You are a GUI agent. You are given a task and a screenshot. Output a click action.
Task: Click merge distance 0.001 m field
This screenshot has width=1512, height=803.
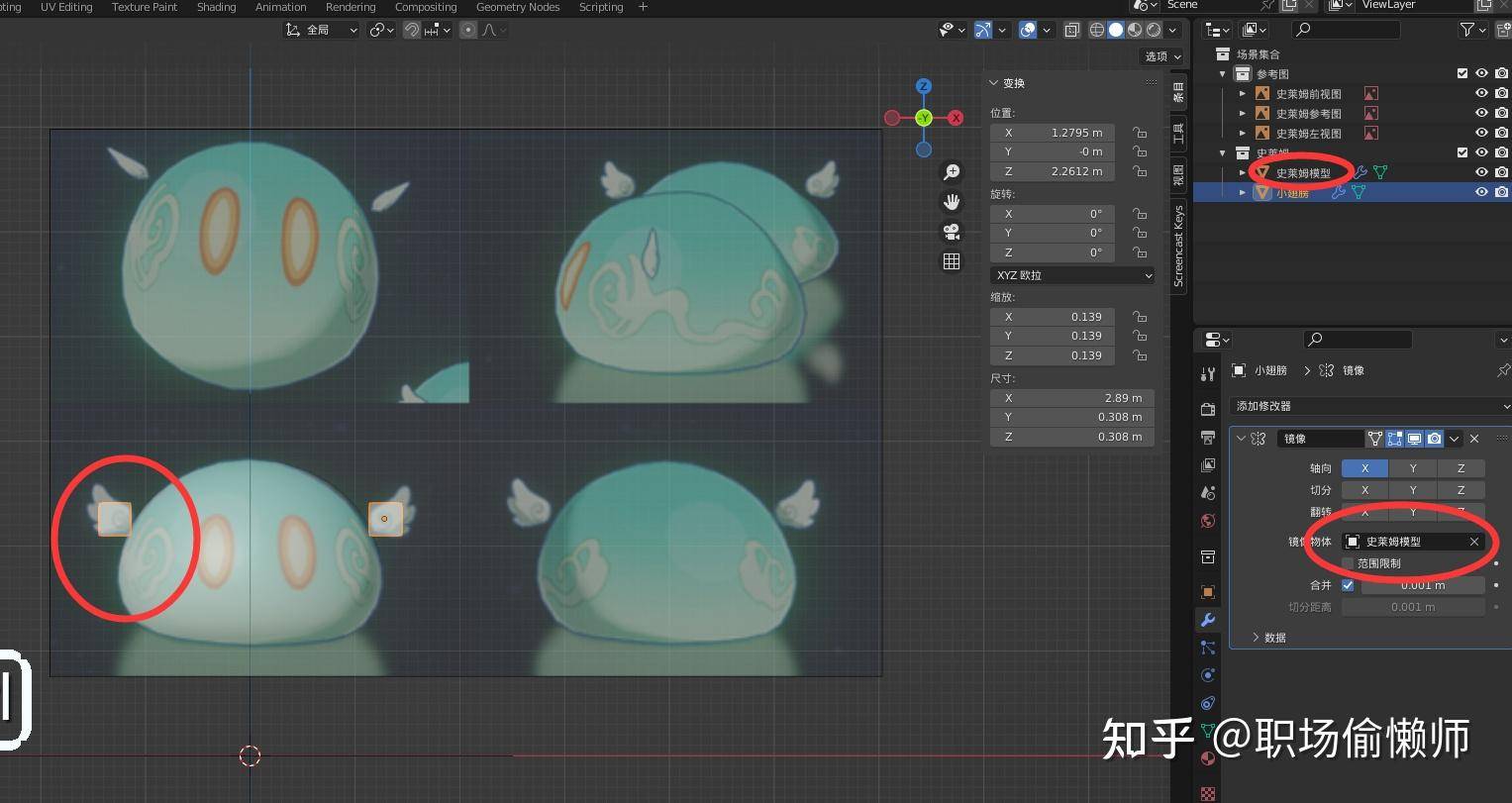tap(1423, 585)
